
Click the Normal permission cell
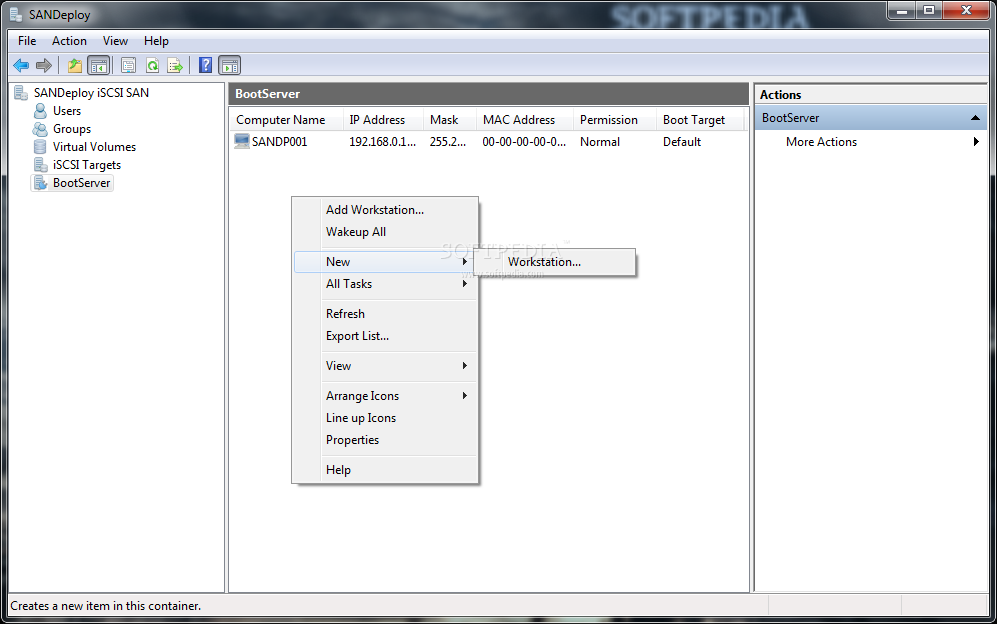coord(600,142)
